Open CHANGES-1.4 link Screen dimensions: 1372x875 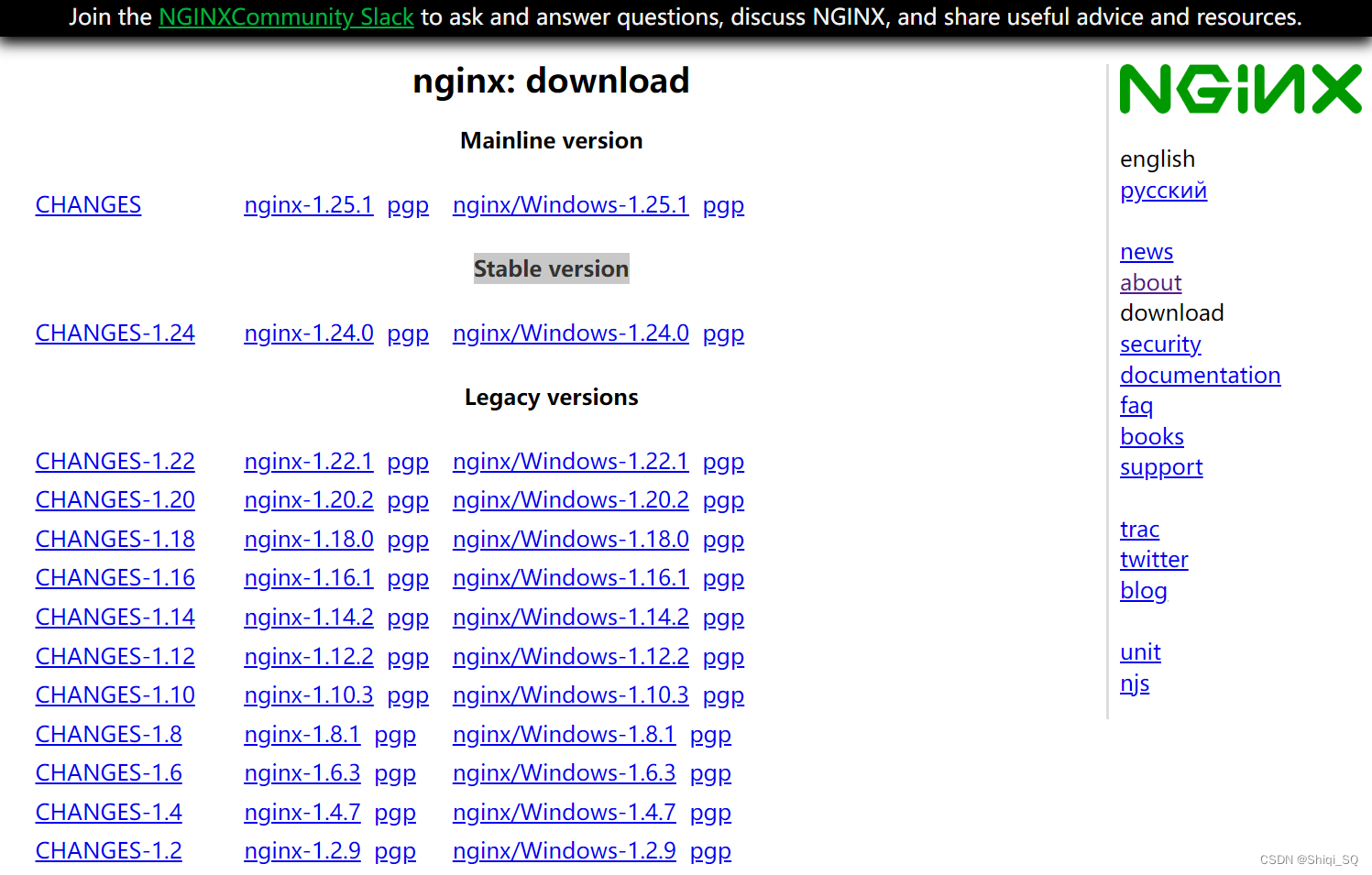(x=109, y=812)
